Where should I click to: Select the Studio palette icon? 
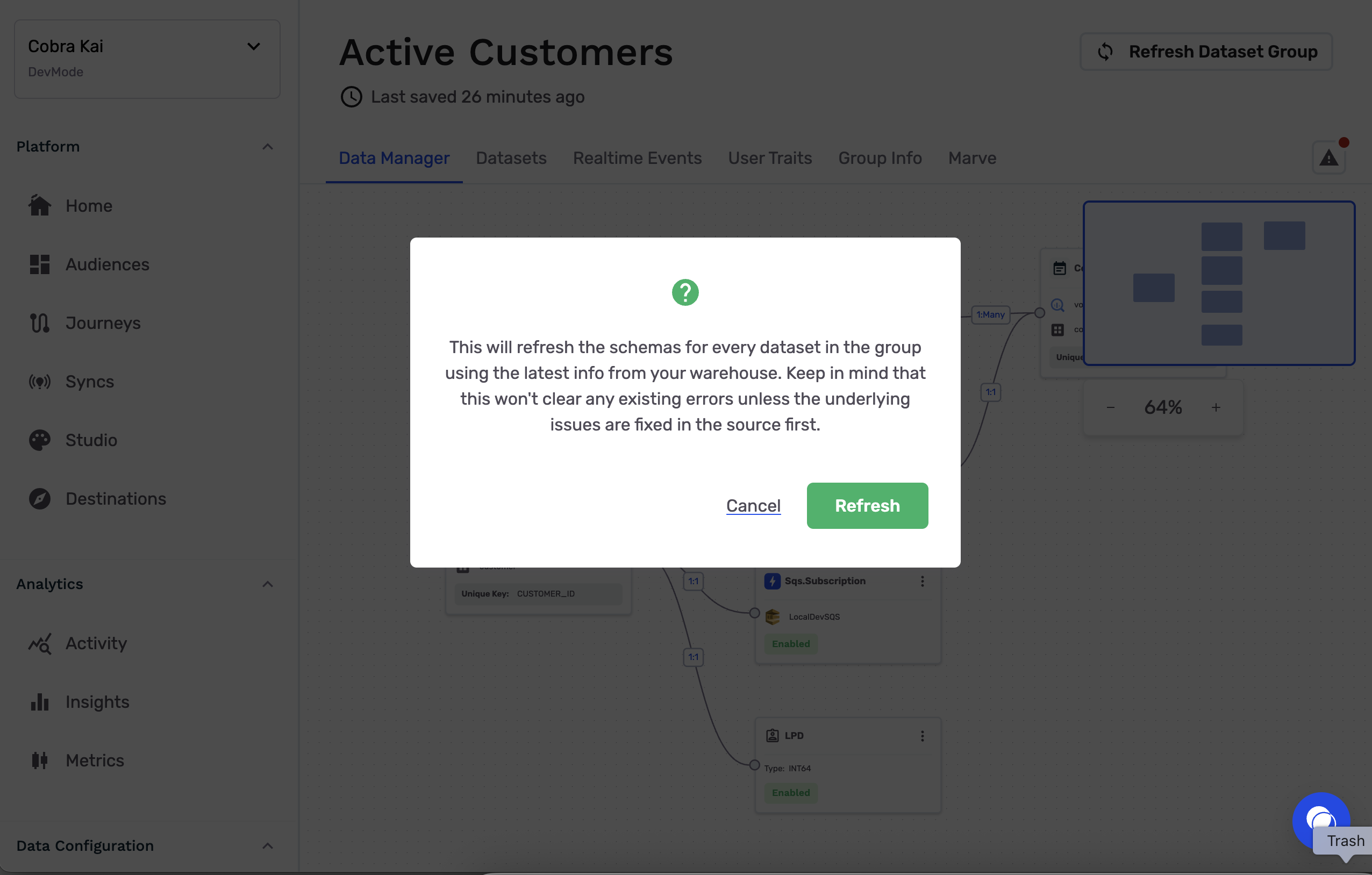click(x=40, y=440)
